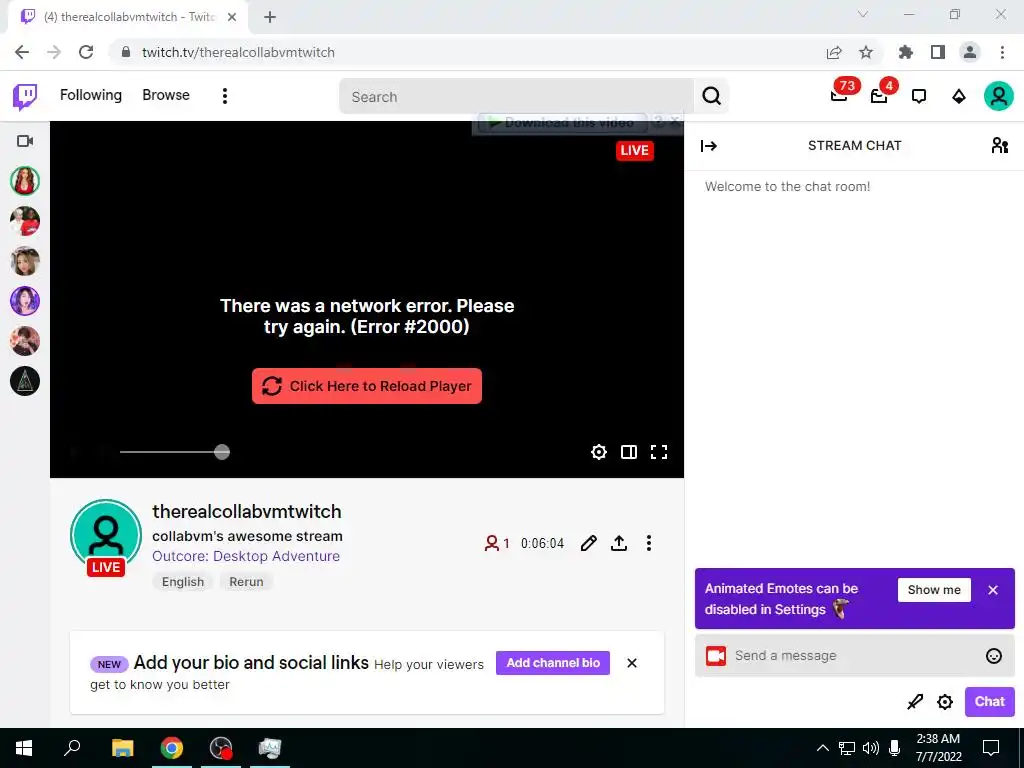Open second followed channel avatar in red shirt
1024x768 pixels.
click(x=25, y=221)
